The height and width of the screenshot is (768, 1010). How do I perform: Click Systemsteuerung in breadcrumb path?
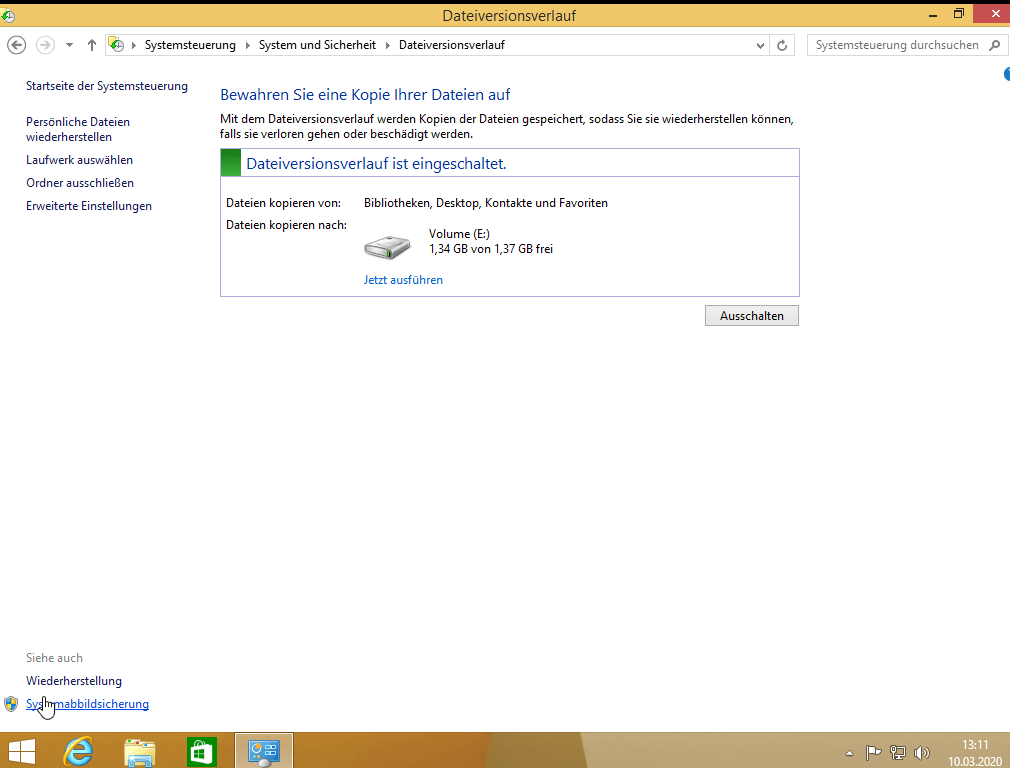pyautogui.click(x=190, y=45)
